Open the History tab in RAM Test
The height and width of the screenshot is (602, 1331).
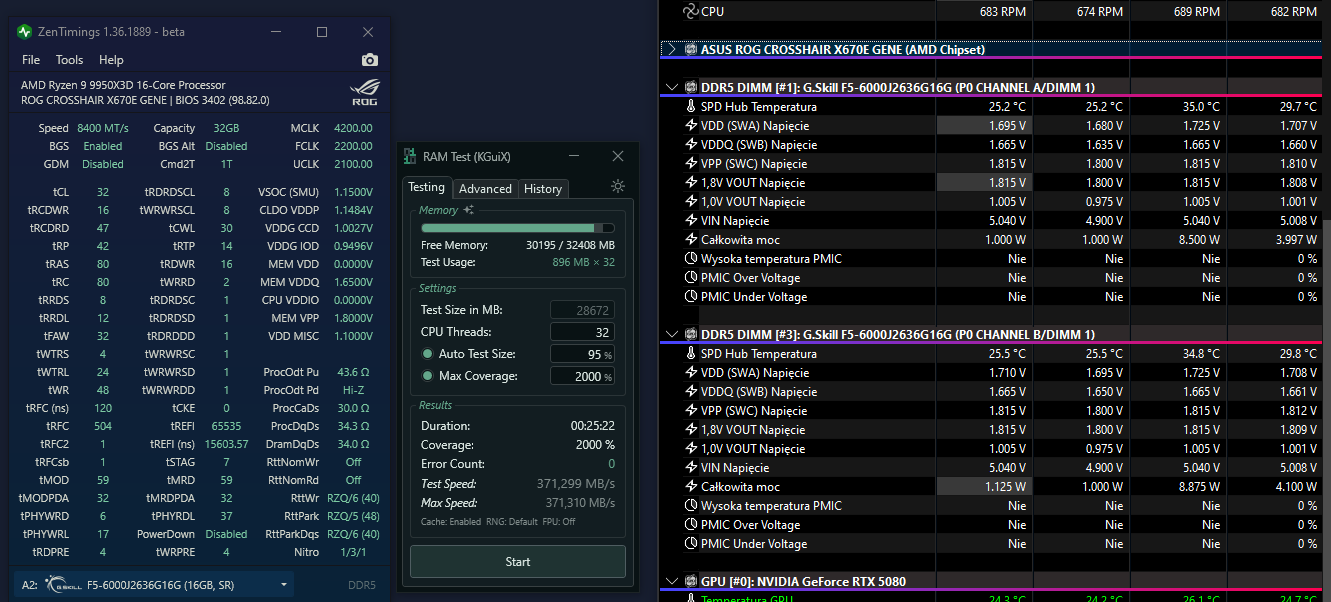pos(543,189)
